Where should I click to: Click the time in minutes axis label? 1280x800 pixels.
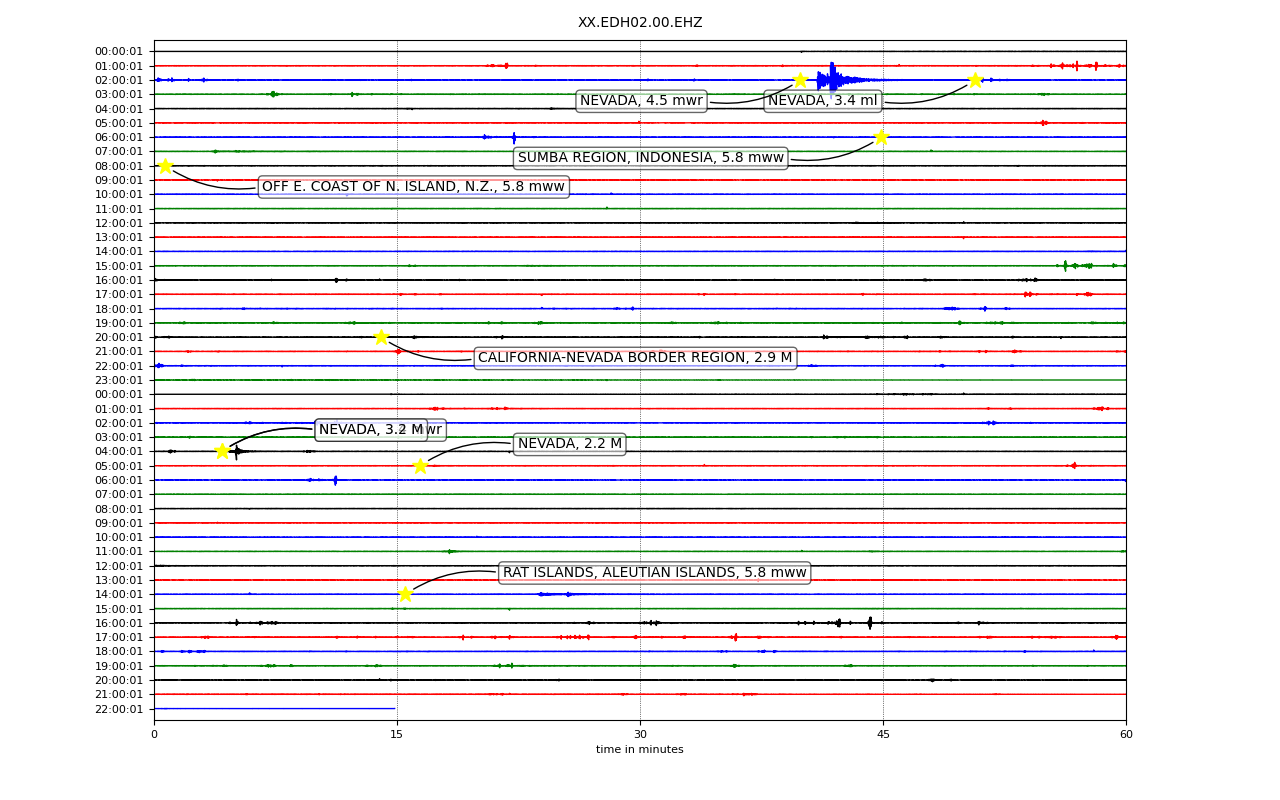[640, 750]
